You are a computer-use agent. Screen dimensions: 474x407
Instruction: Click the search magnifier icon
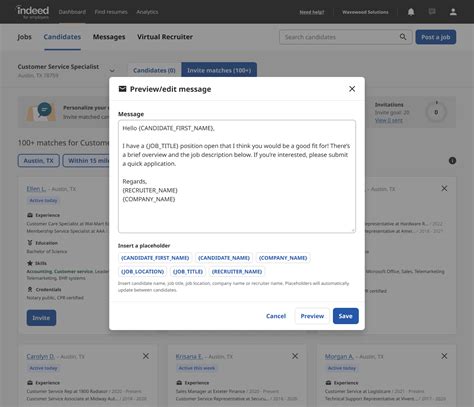403,37
